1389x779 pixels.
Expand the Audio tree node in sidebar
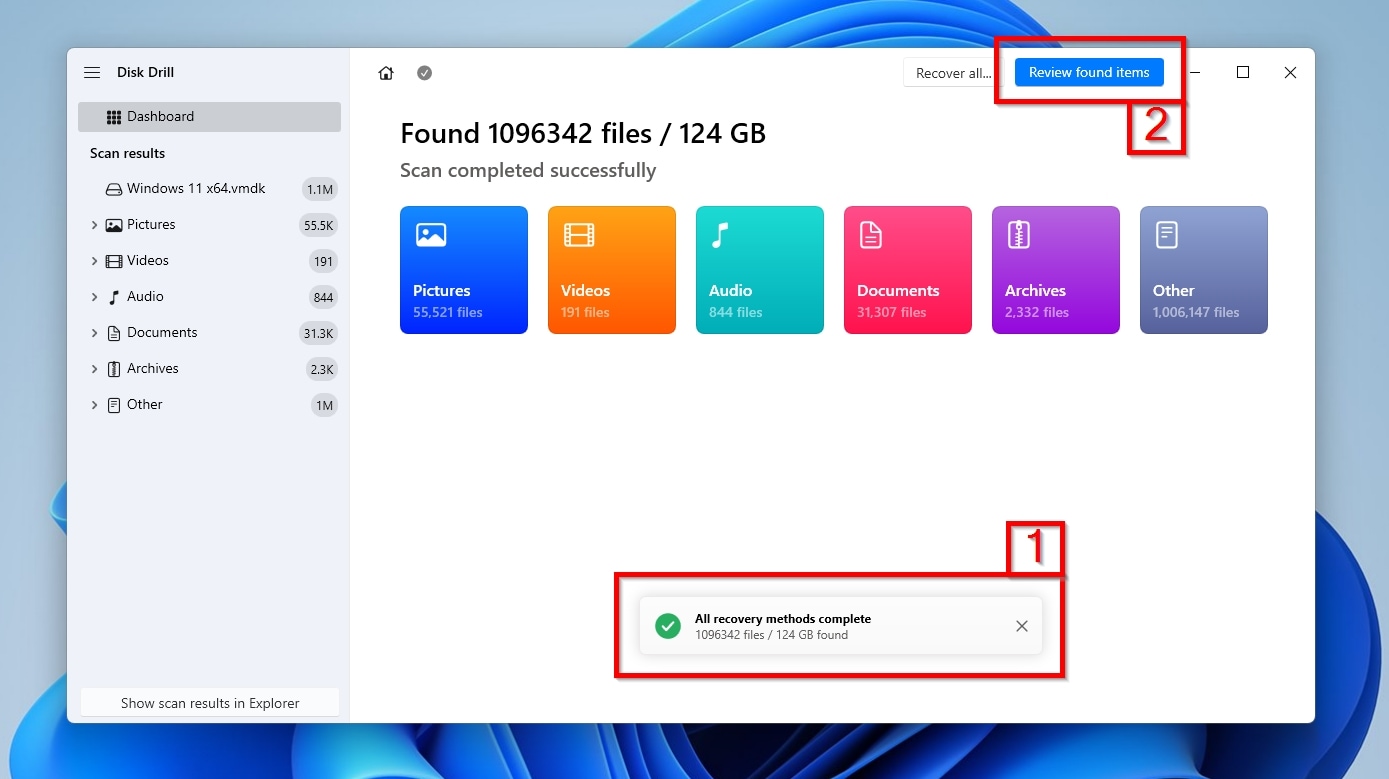(94, 297)
